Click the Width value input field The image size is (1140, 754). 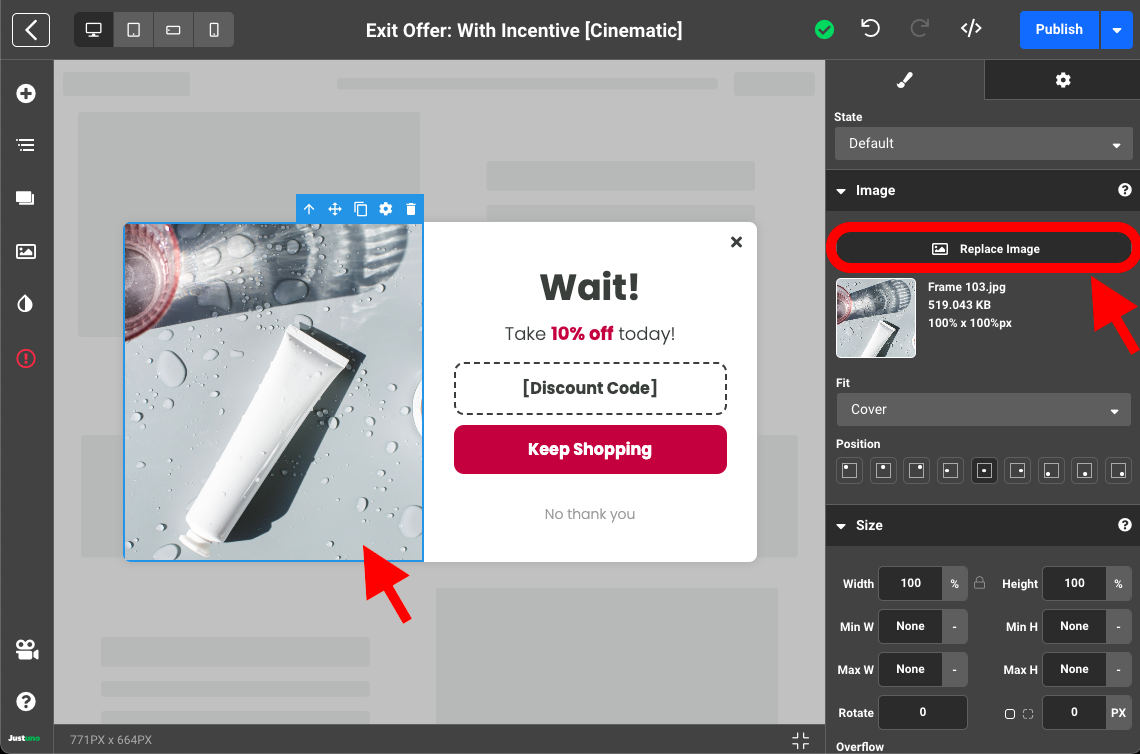tap(910, 583)
